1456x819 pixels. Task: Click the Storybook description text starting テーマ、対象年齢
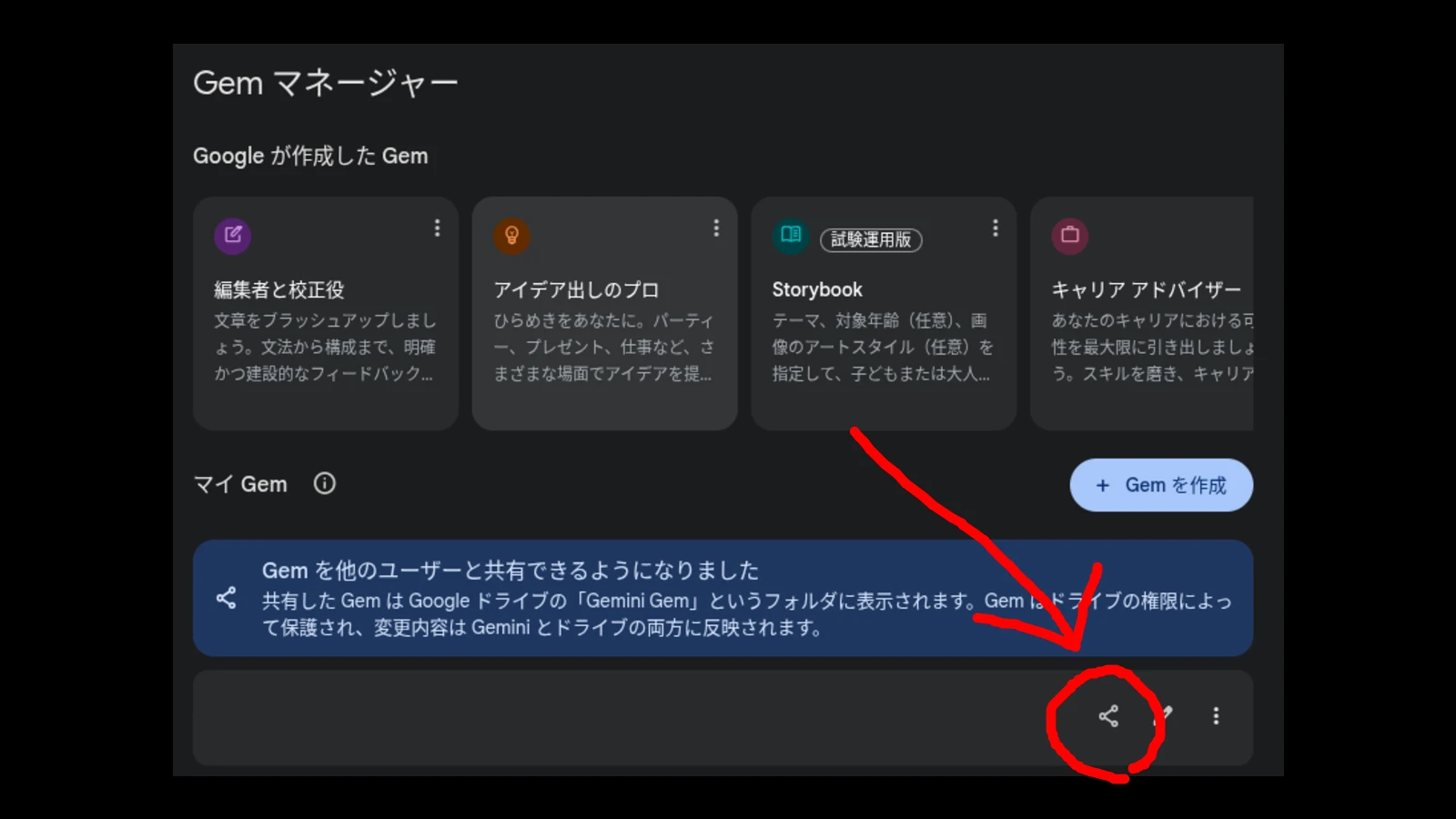click(883, 347)
